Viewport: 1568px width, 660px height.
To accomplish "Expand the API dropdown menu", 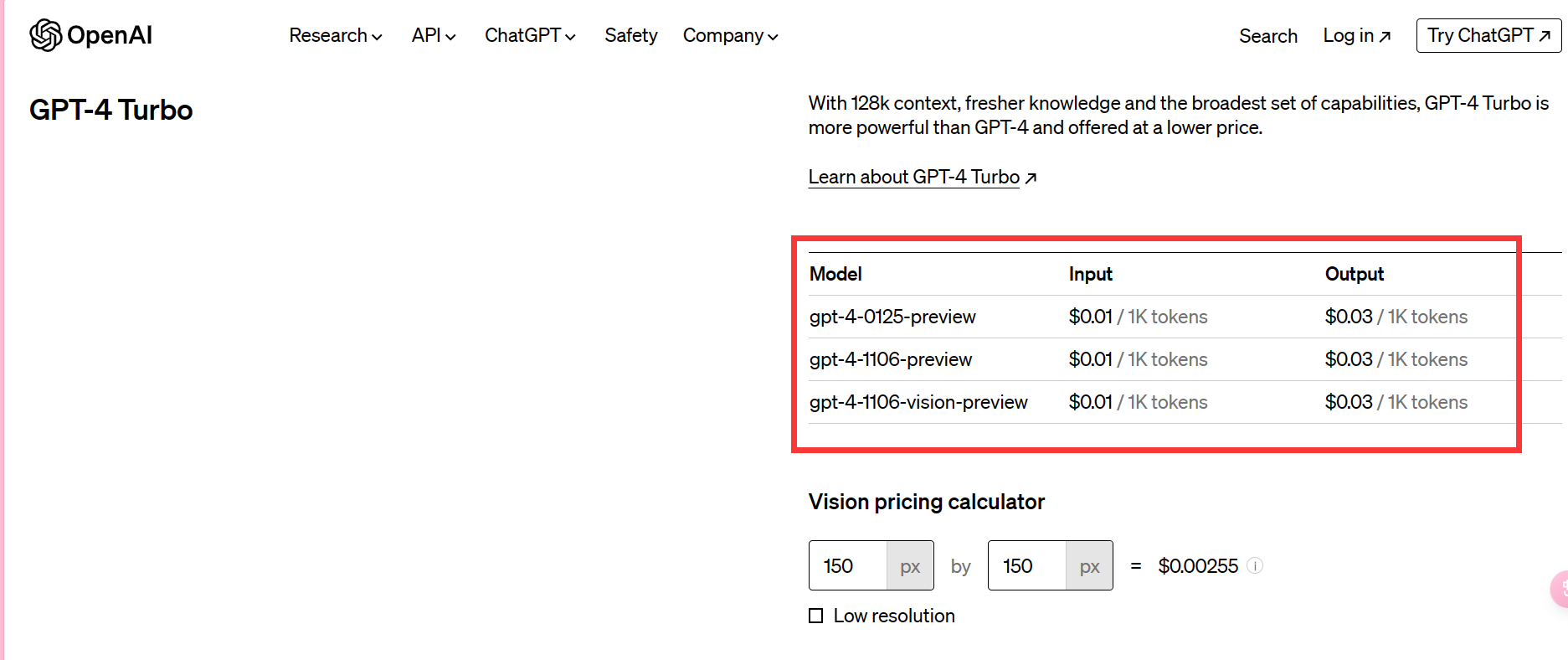I will point(434,35).
